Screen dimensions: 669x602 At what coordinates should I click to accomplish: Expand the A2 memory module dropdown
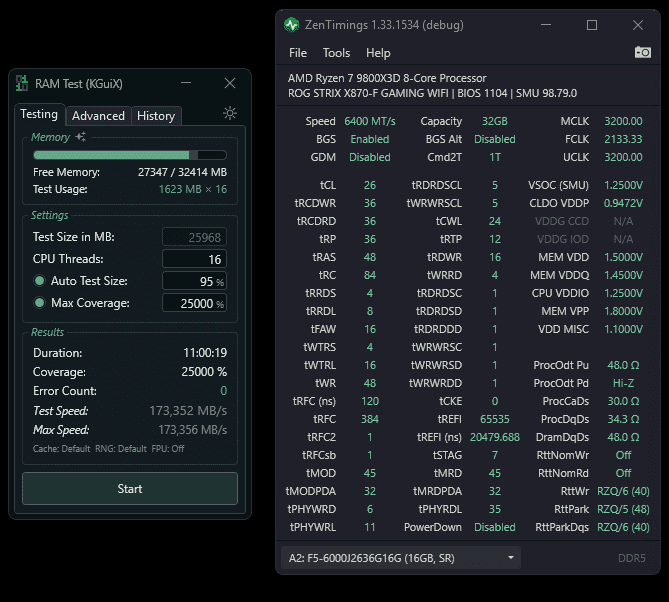point(401,558)
